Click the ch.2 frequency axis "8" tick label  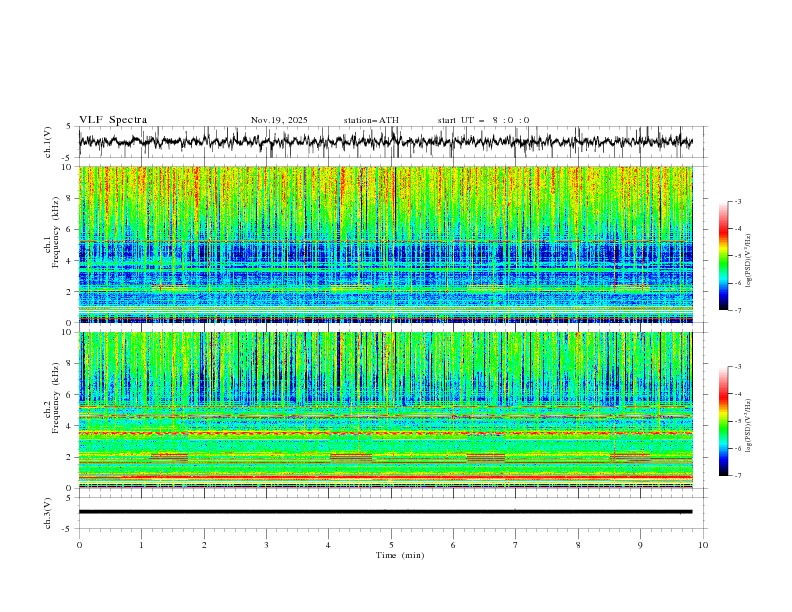[71, 364]
